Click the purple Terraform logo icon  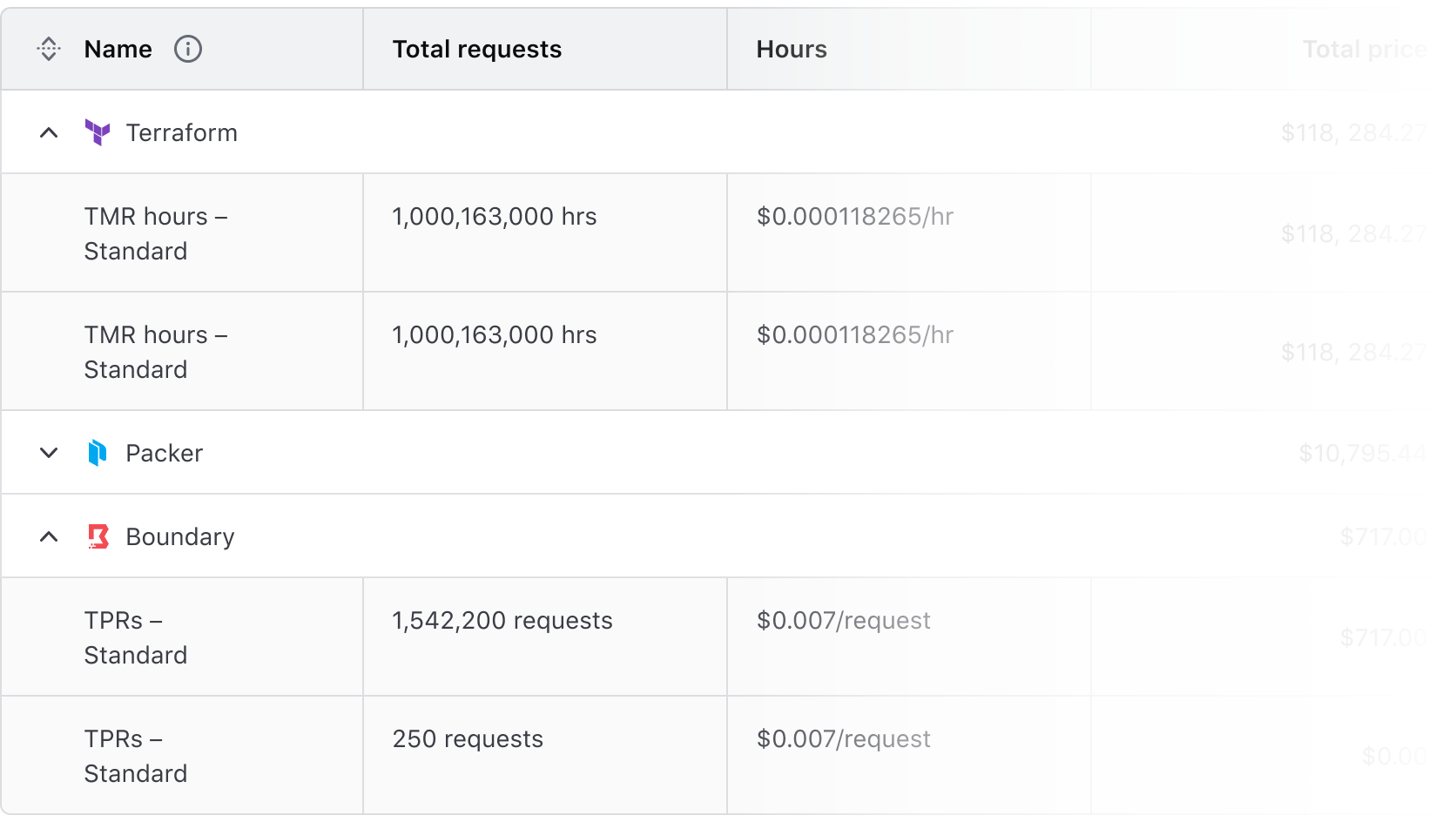[x=98, y=132]
